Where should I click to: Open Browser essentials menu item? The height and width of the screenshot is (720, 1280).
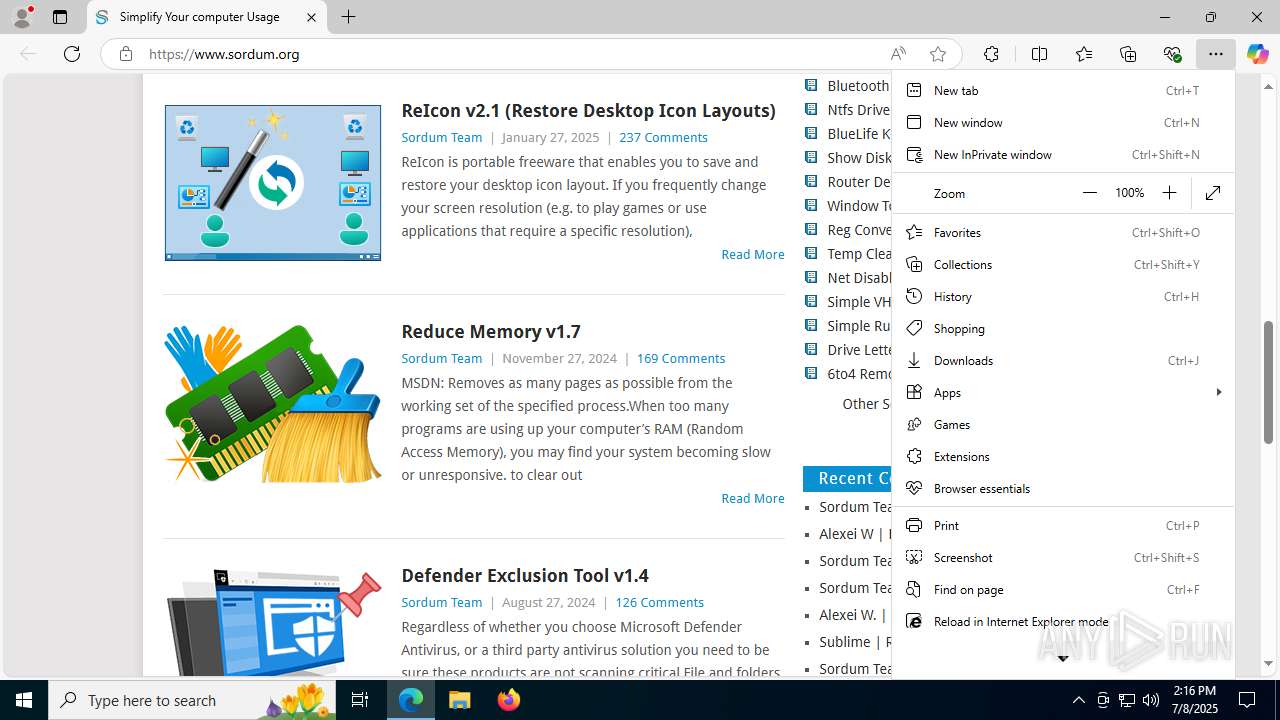(1063, 488)
